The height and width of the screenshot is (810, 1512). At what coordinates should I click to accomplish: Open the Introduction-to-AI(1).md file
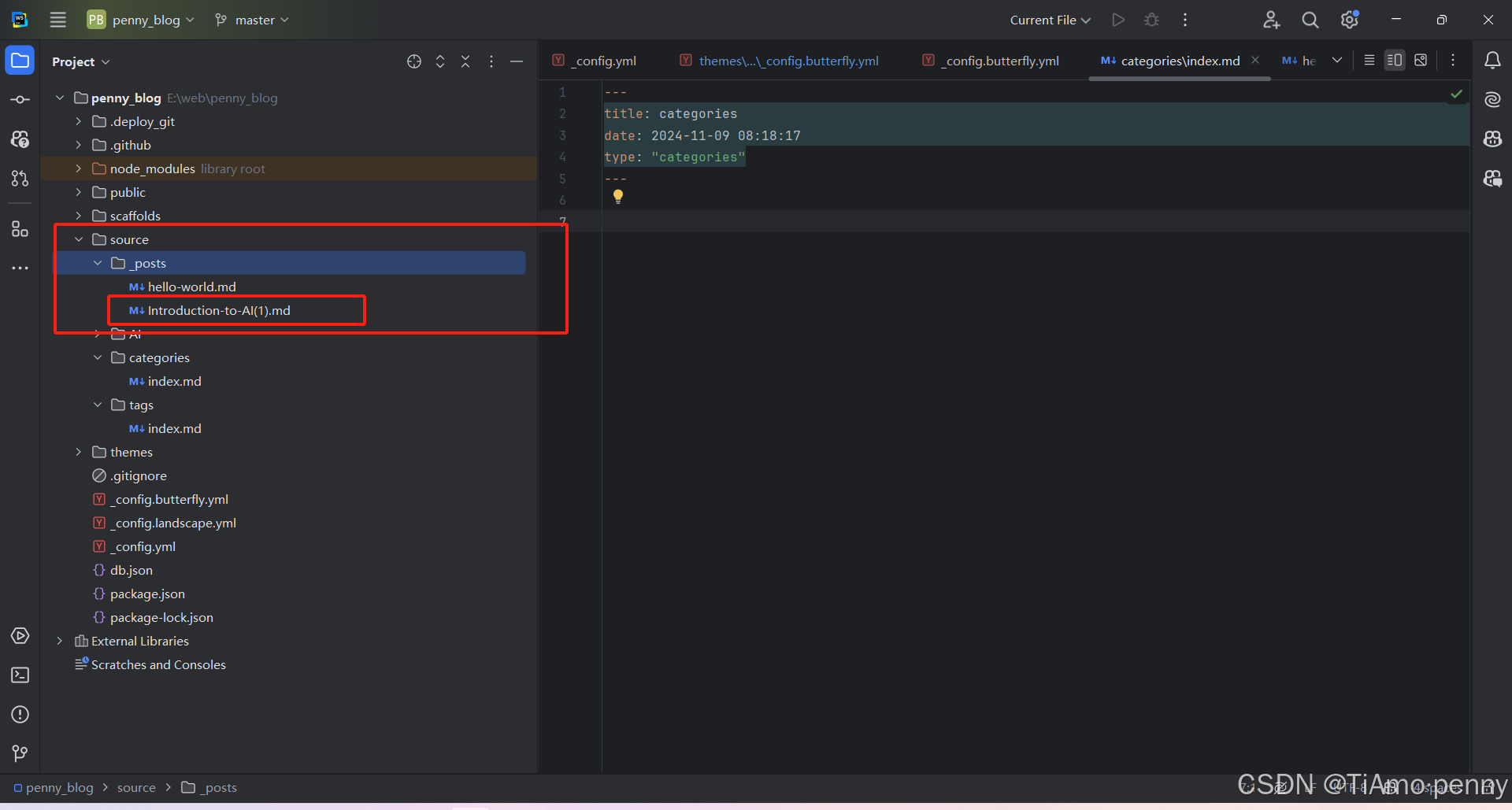[218, 310]
